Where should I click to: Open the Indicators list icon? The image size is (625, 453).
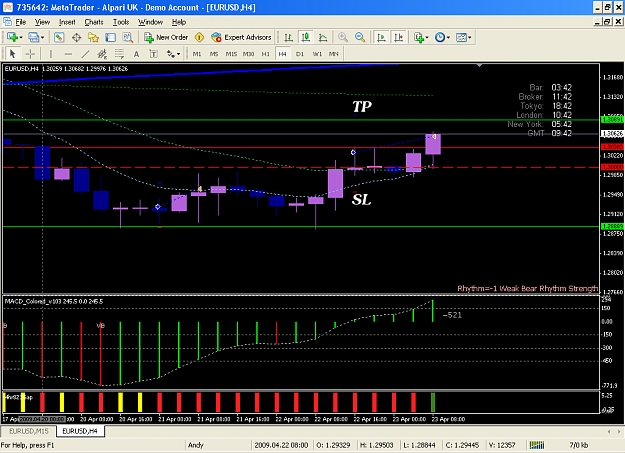click(419, 37)
